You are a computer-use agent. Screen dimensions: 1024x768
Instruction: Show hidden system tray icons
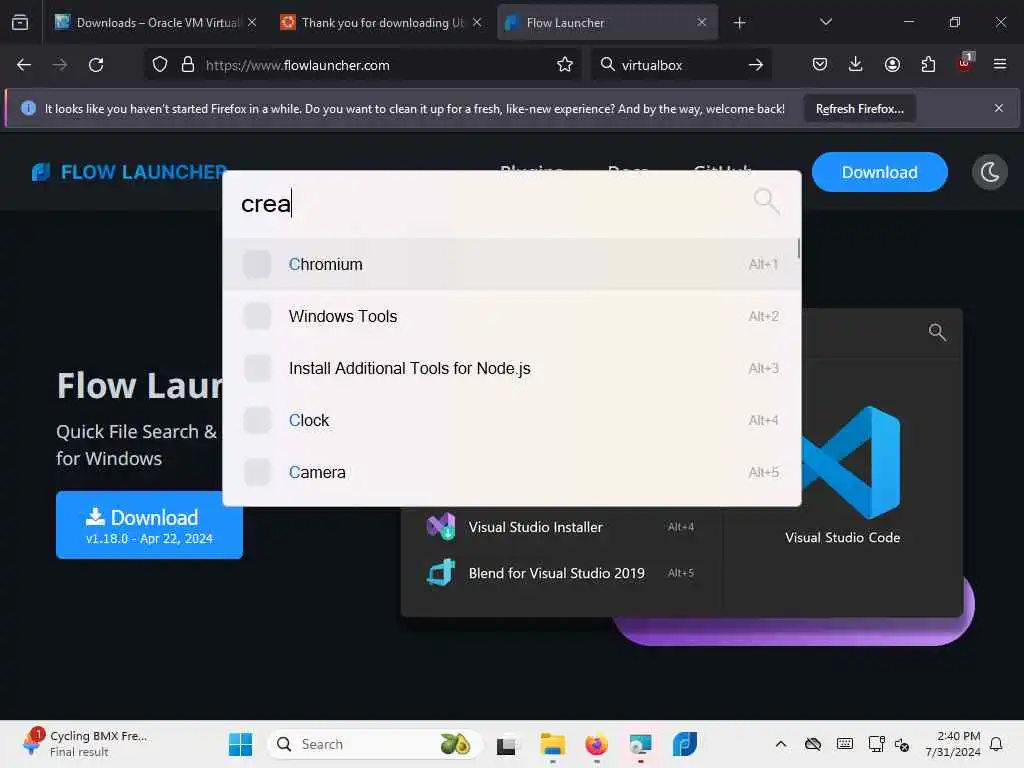pos(780,744)
